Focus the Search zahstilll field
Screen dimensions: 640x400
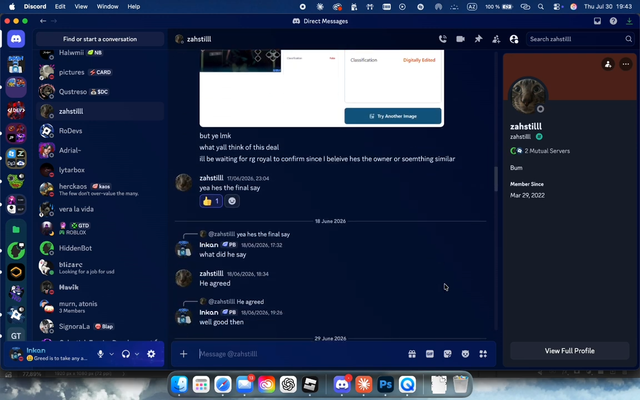click(580, 39)
